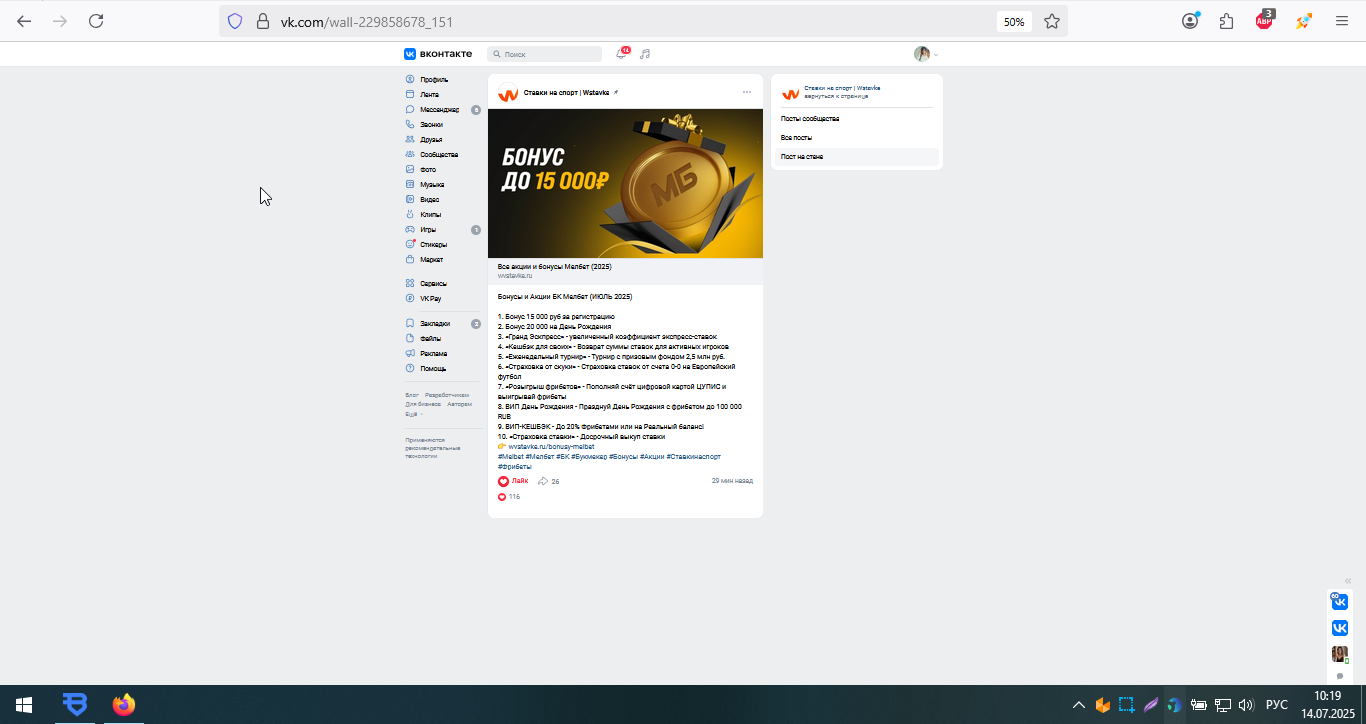The height and width of the screenshot is (724, 1366).
Task: Open Друзья in the sidebar
Action: point(431,139)
